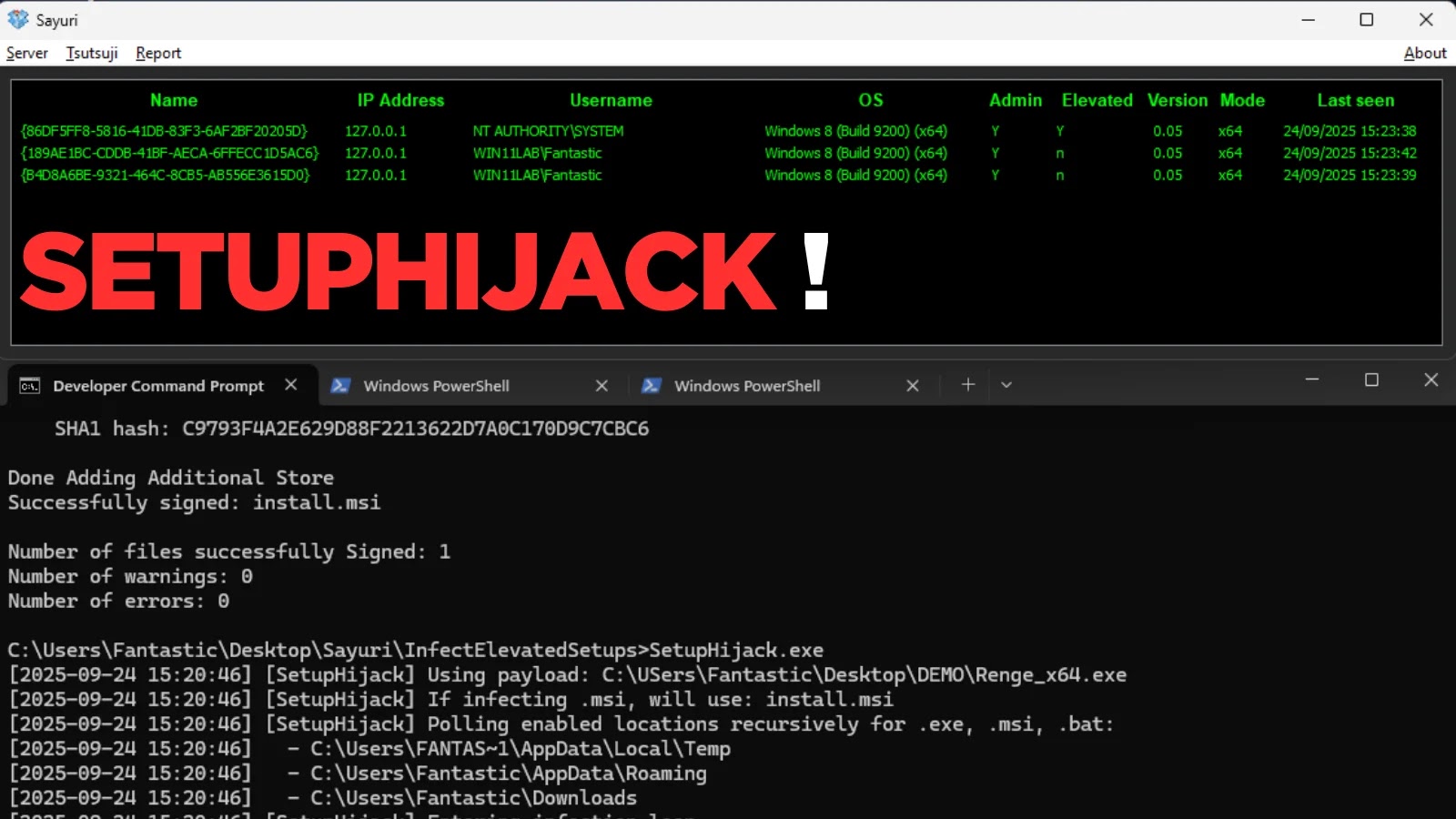
Task: Sort agents by the Last seen column header
Action: [x=1355, y=100]
